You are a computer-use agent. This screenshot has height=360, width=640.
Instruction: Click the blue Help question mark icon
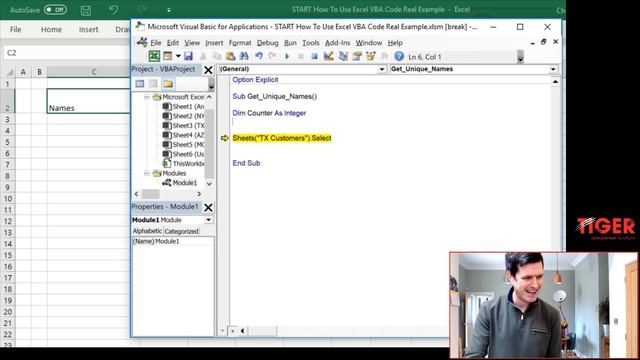[x=399, y=56]
